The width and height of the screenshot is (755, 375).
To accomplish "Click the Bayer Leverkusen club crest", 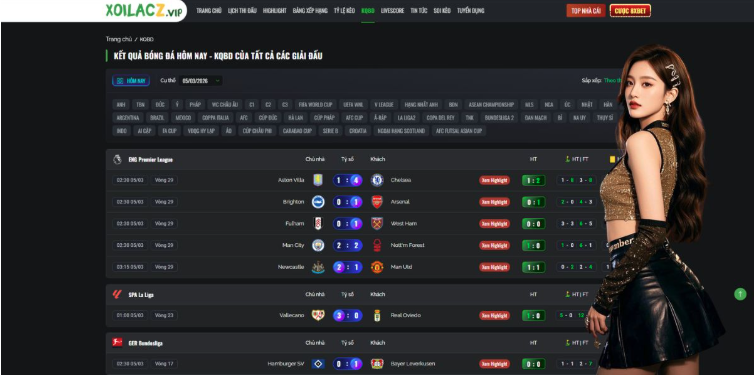I will [377, 364].
